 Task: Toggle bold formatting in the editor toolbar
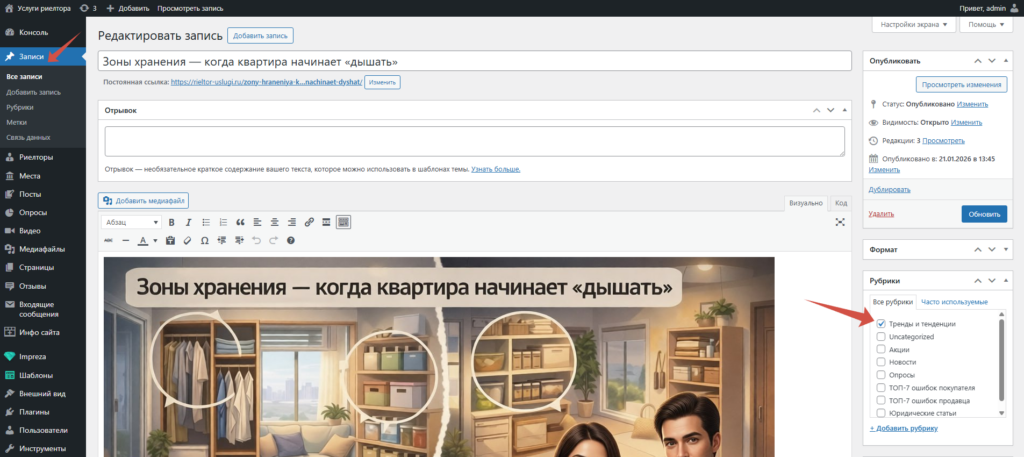(x=172, y=222)
